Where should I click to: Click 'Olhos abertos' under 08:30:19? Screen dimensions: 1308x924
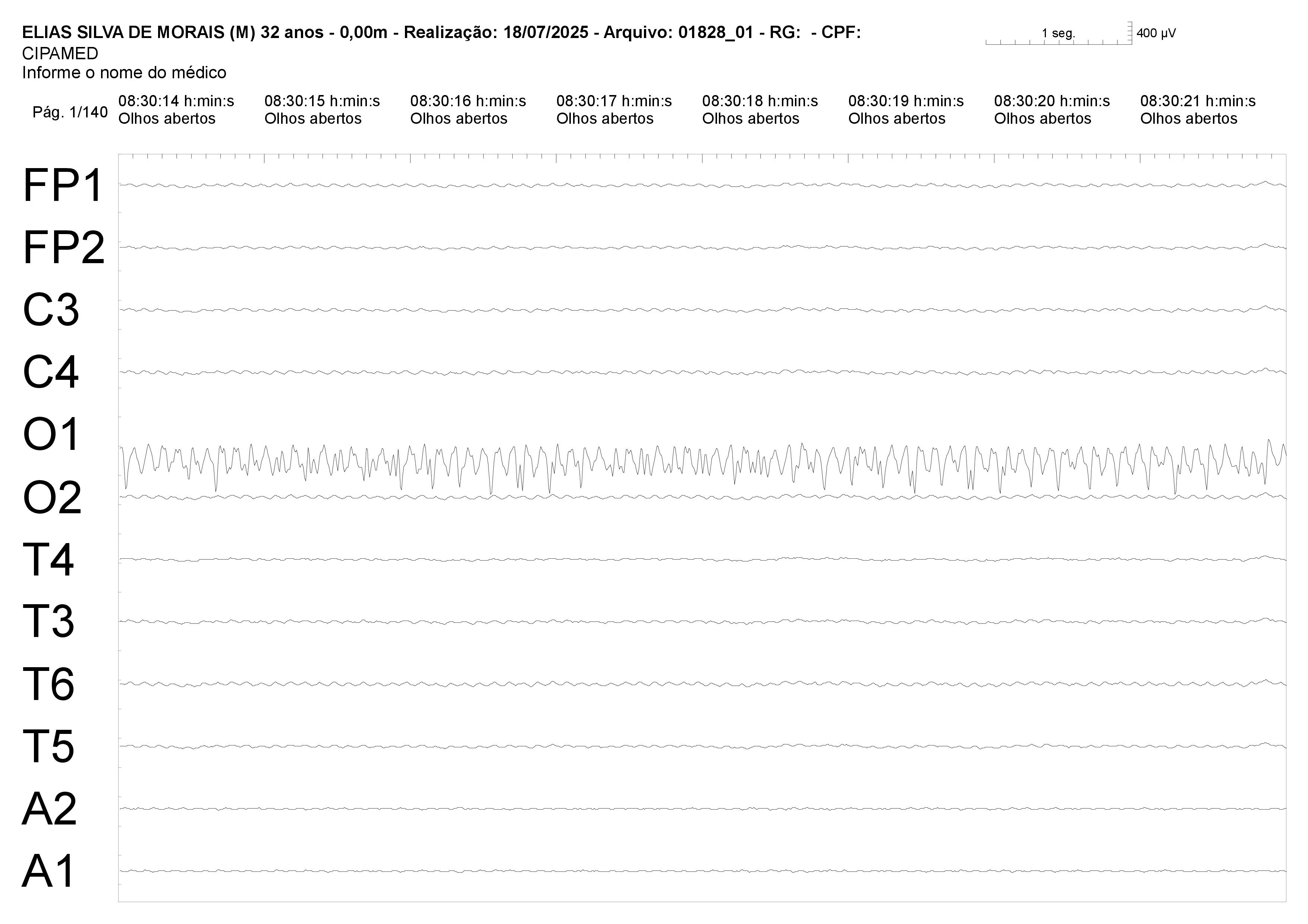point(897,119)
